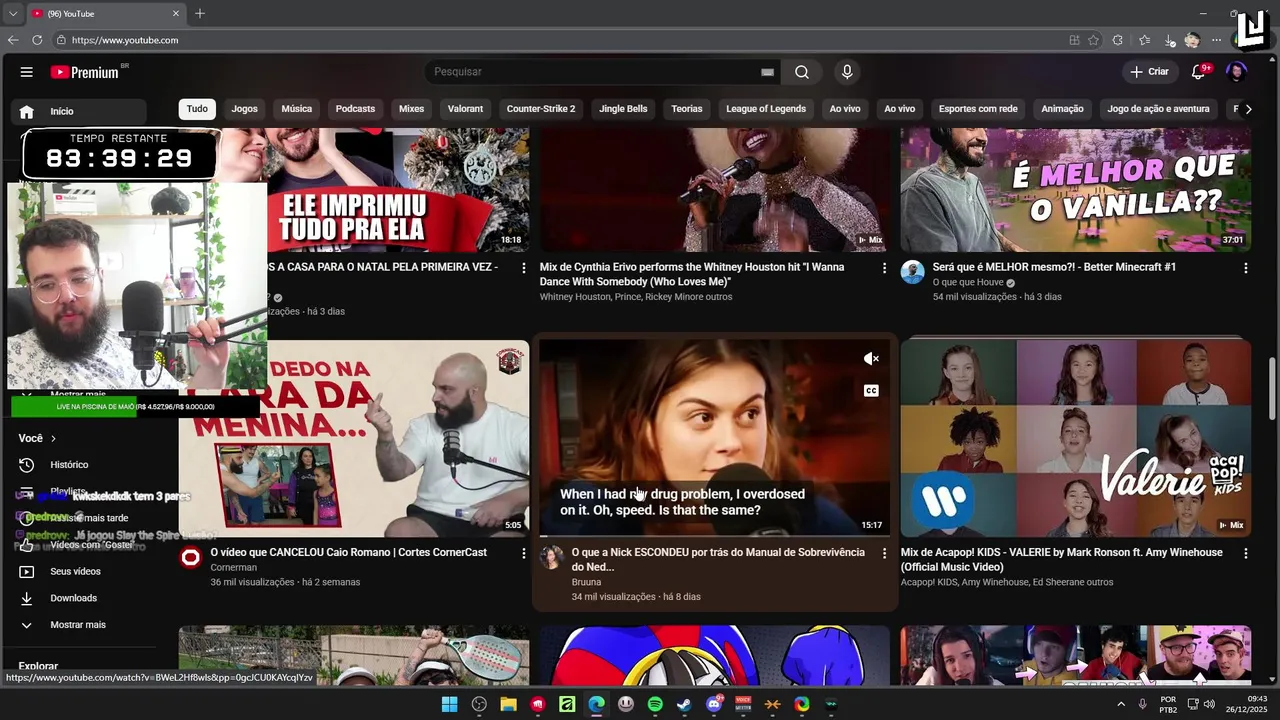Open the browser favorites list icon
Image resolution: width=1280 pixels, height=720 pixels.
click(x=1145, y=40)
